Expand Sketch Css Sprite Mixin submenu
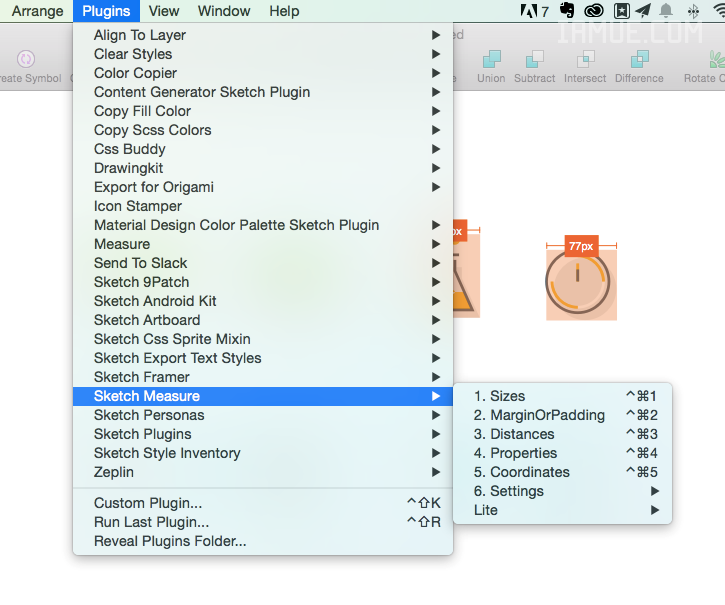The width and height of the screenshot is (725, 605). point(263,339)
